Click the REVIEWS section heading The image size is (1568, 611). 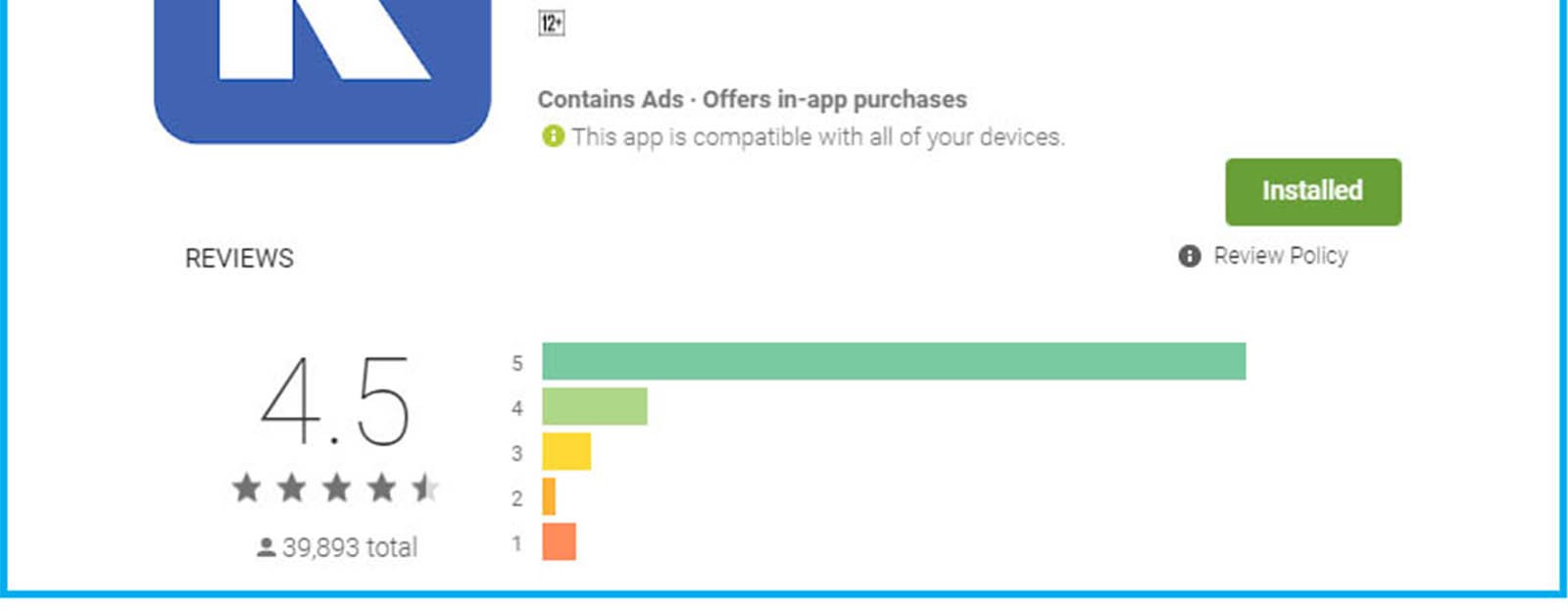(239, 258)
